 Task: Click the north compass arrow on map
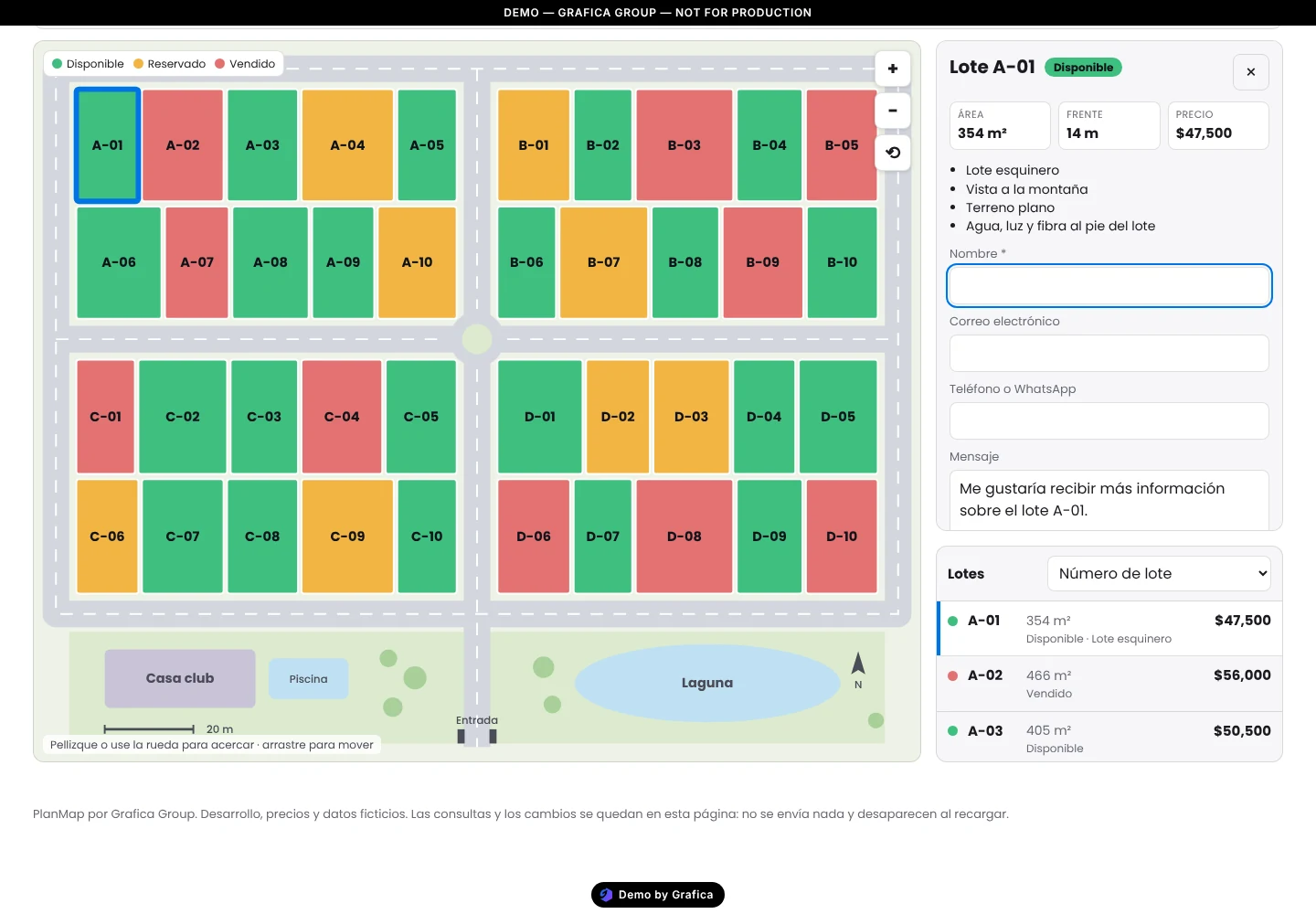pos(858,664)
